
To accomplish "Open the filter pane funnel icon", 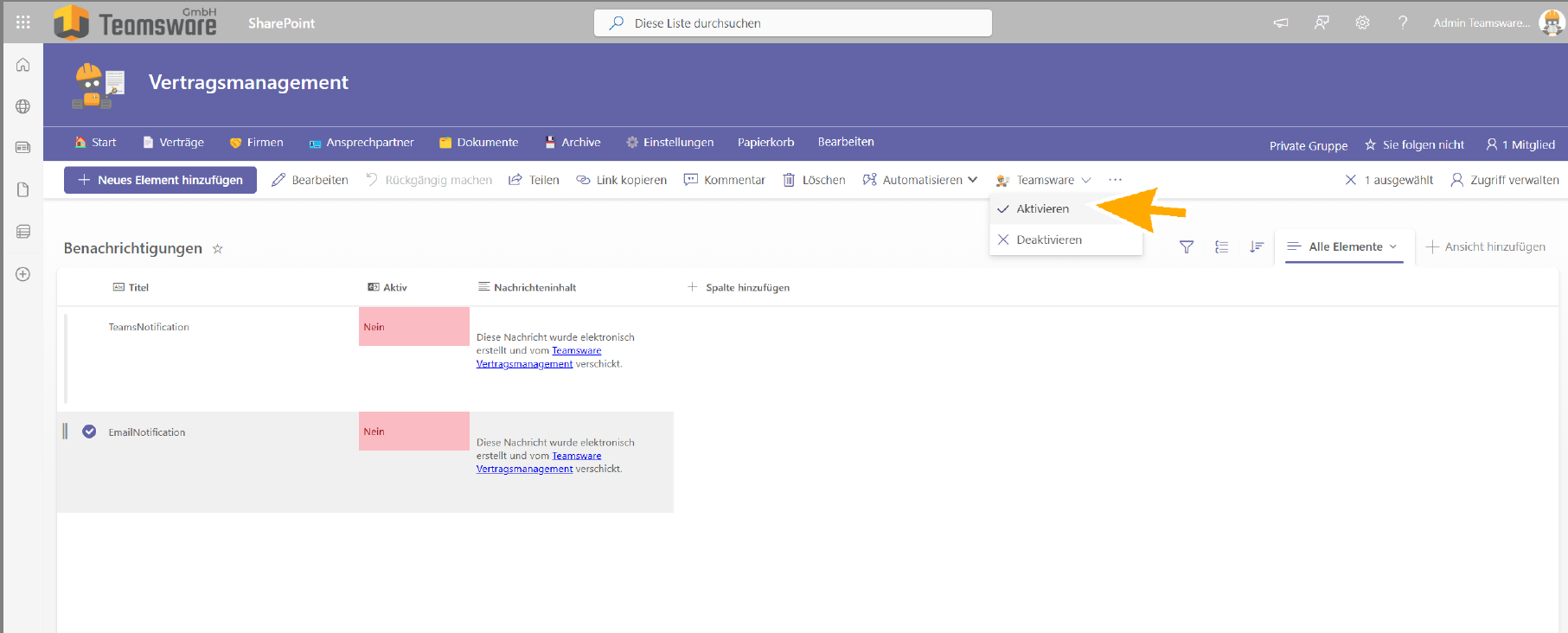I will [x=1187, y=247].
